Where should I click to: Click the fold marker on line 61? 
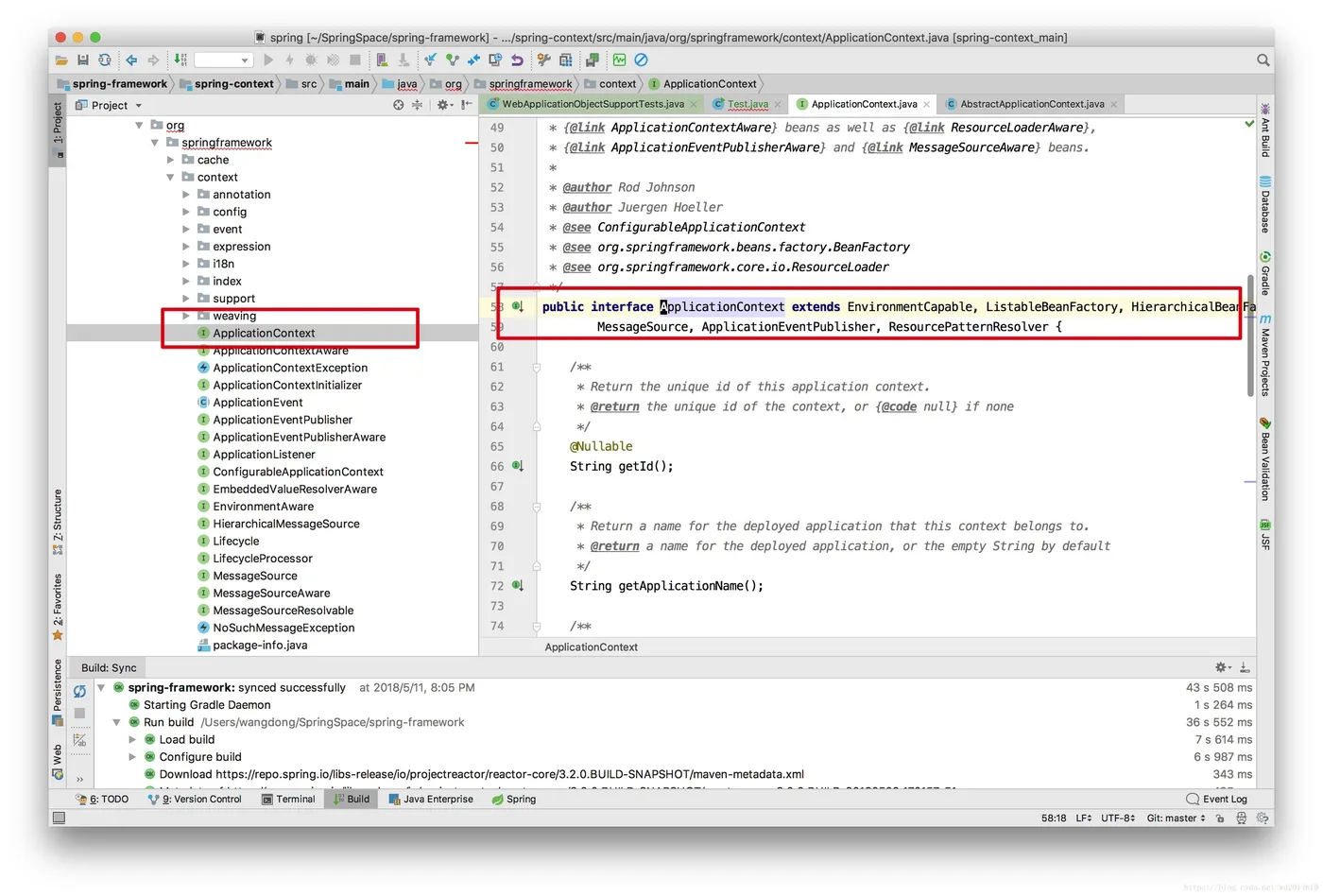(x=537, y=367)
